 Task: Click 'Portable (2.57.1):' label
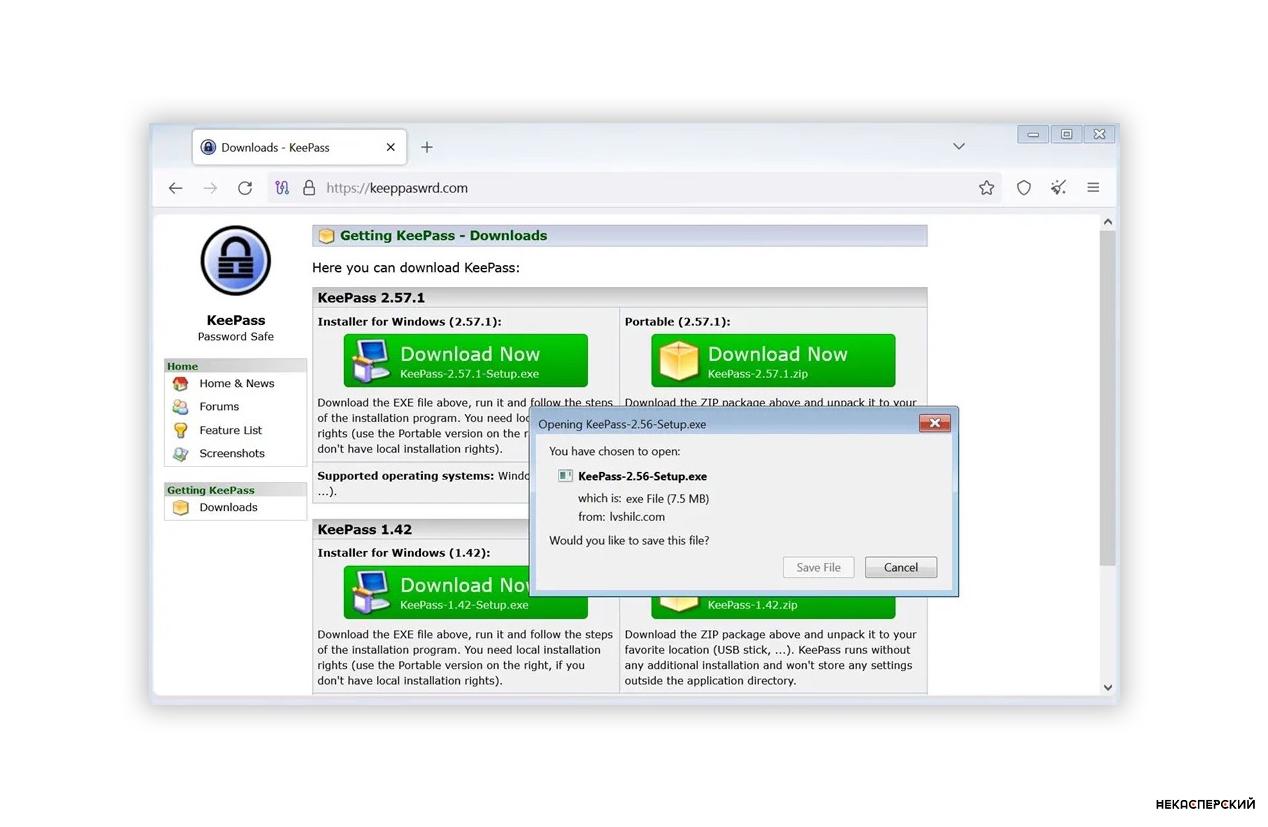click(677, 322)
